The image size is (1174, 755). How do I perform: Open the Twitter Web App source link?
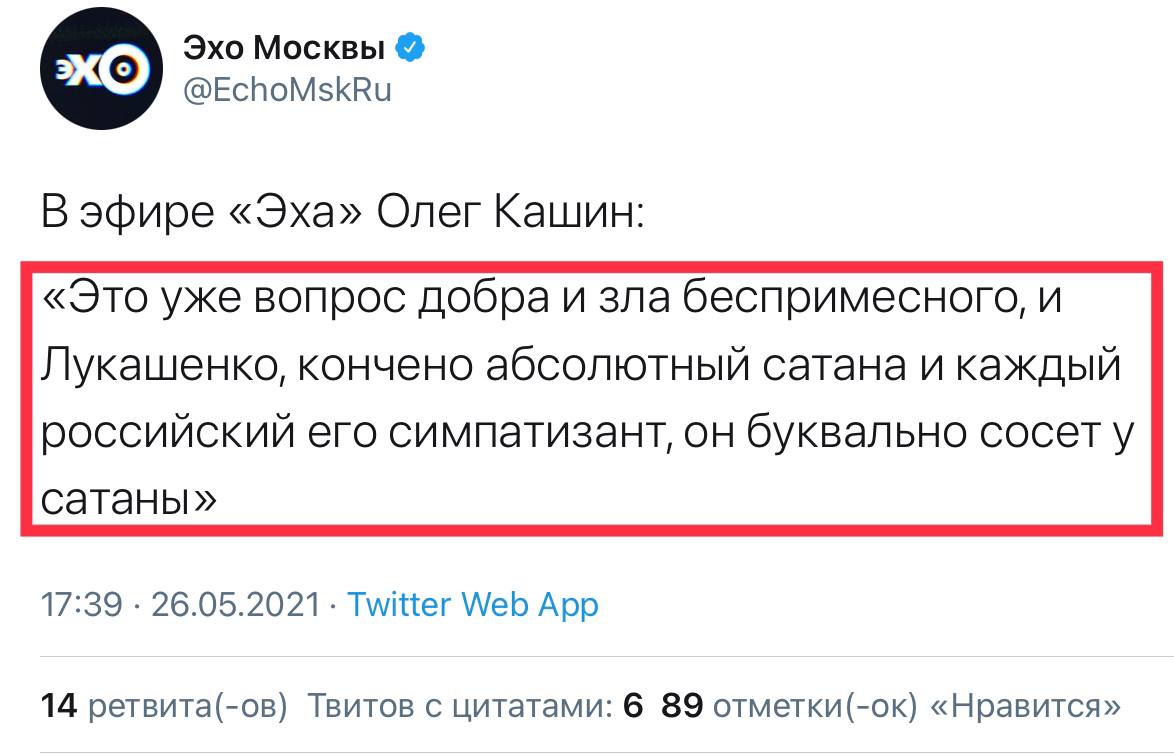(472, 605)
